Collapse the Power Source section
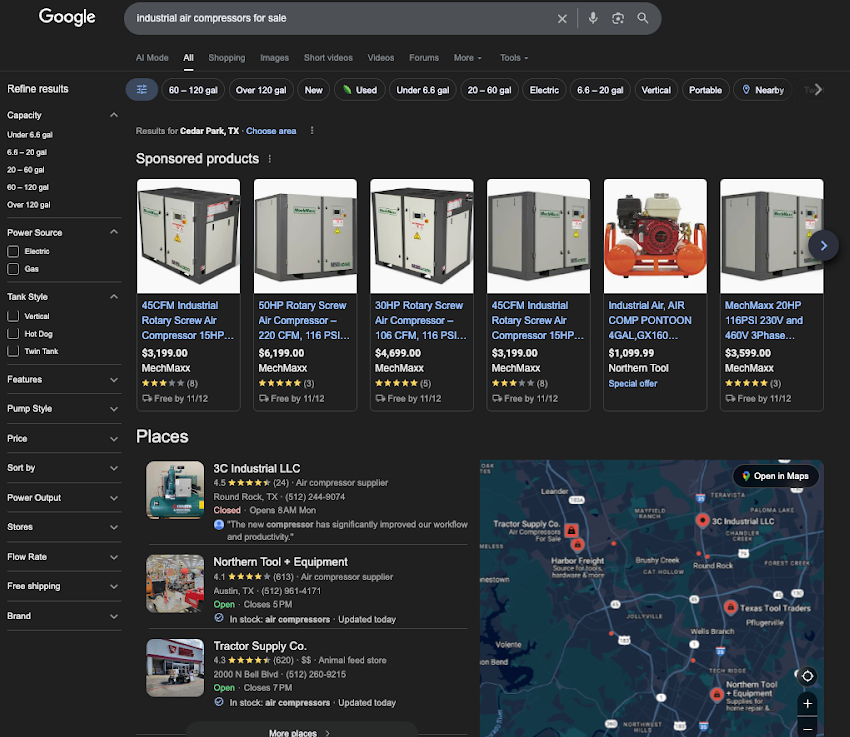The height and width of the screenshot is (737, 850). [113, 232]
